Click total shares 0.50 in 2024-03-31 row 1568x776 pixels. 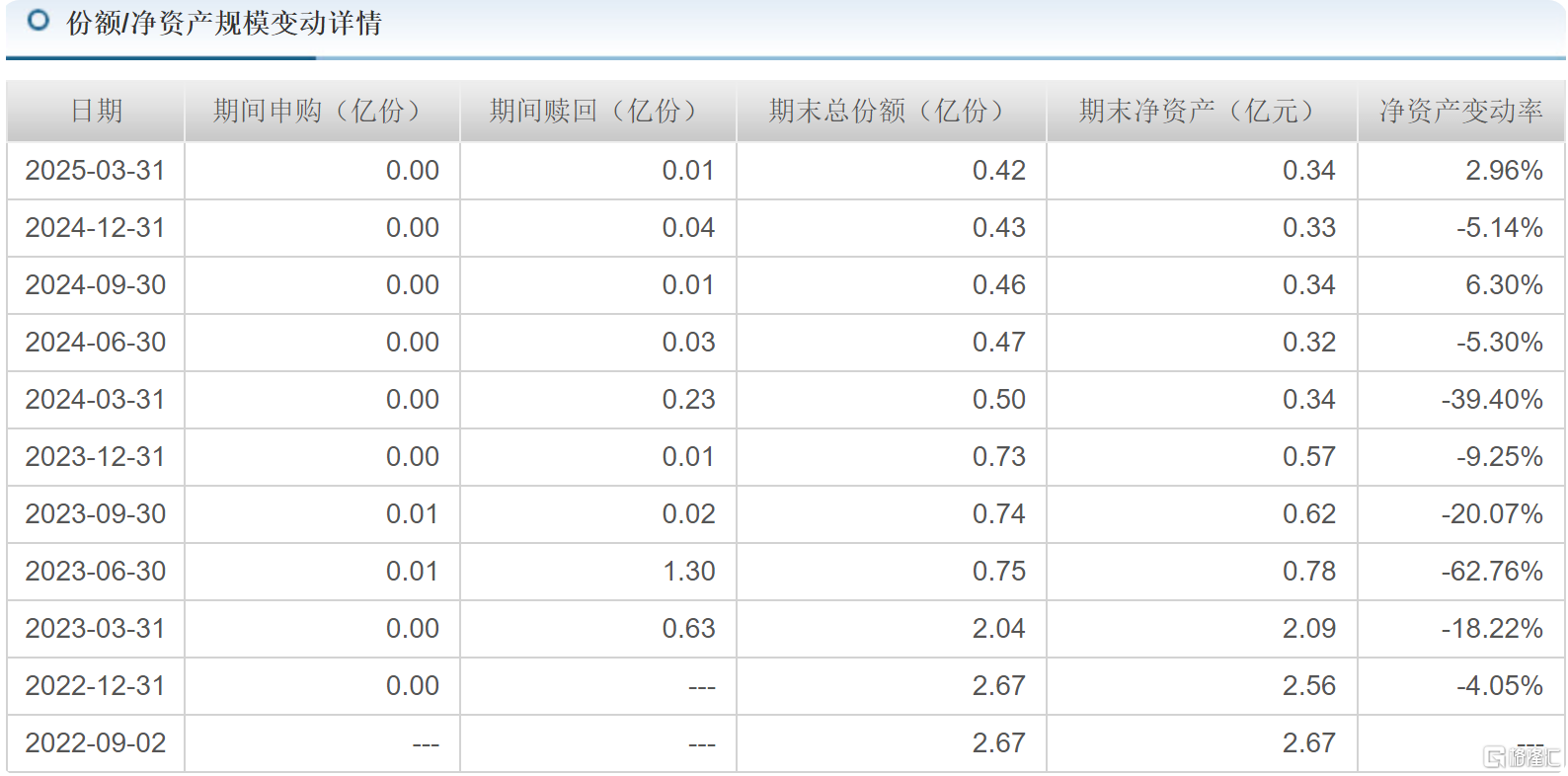[x=999, y=400]
